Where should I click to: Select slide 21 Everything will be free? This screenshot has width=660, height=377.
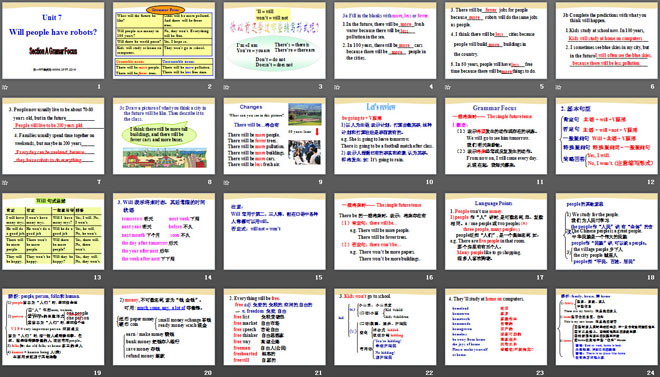[x=274, y=327]
